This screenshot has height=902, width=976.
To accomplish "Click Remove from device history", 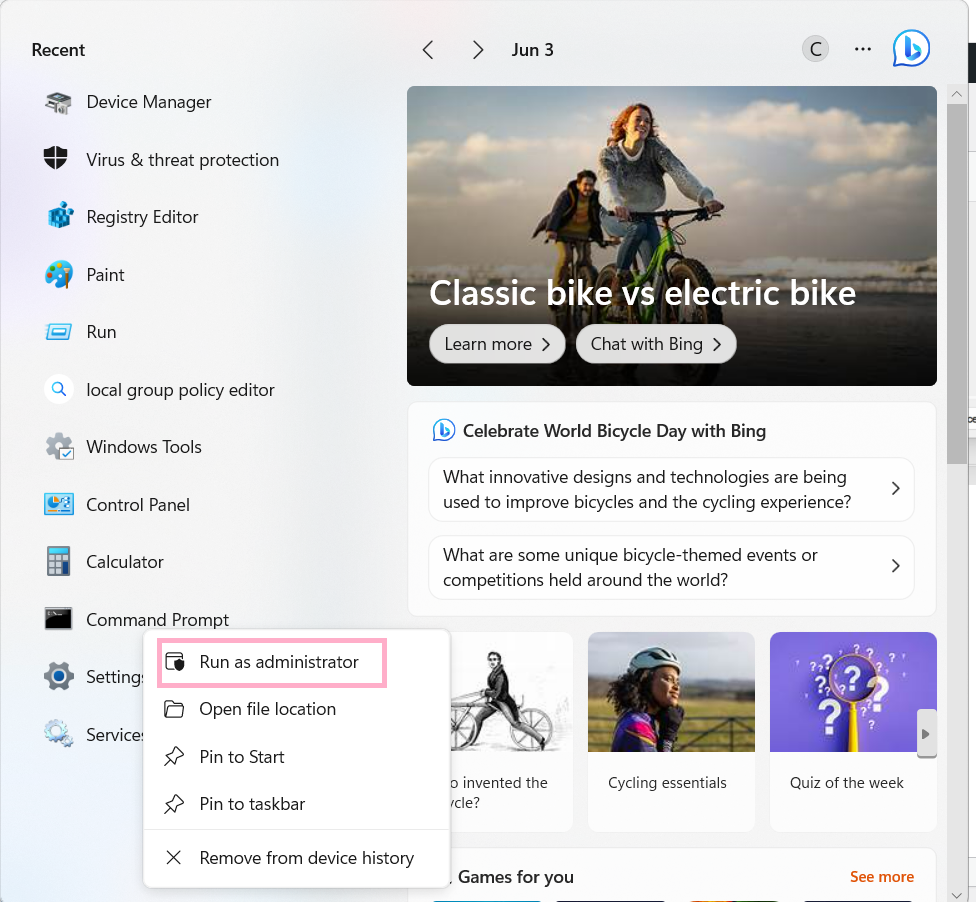I will point(306,858).
